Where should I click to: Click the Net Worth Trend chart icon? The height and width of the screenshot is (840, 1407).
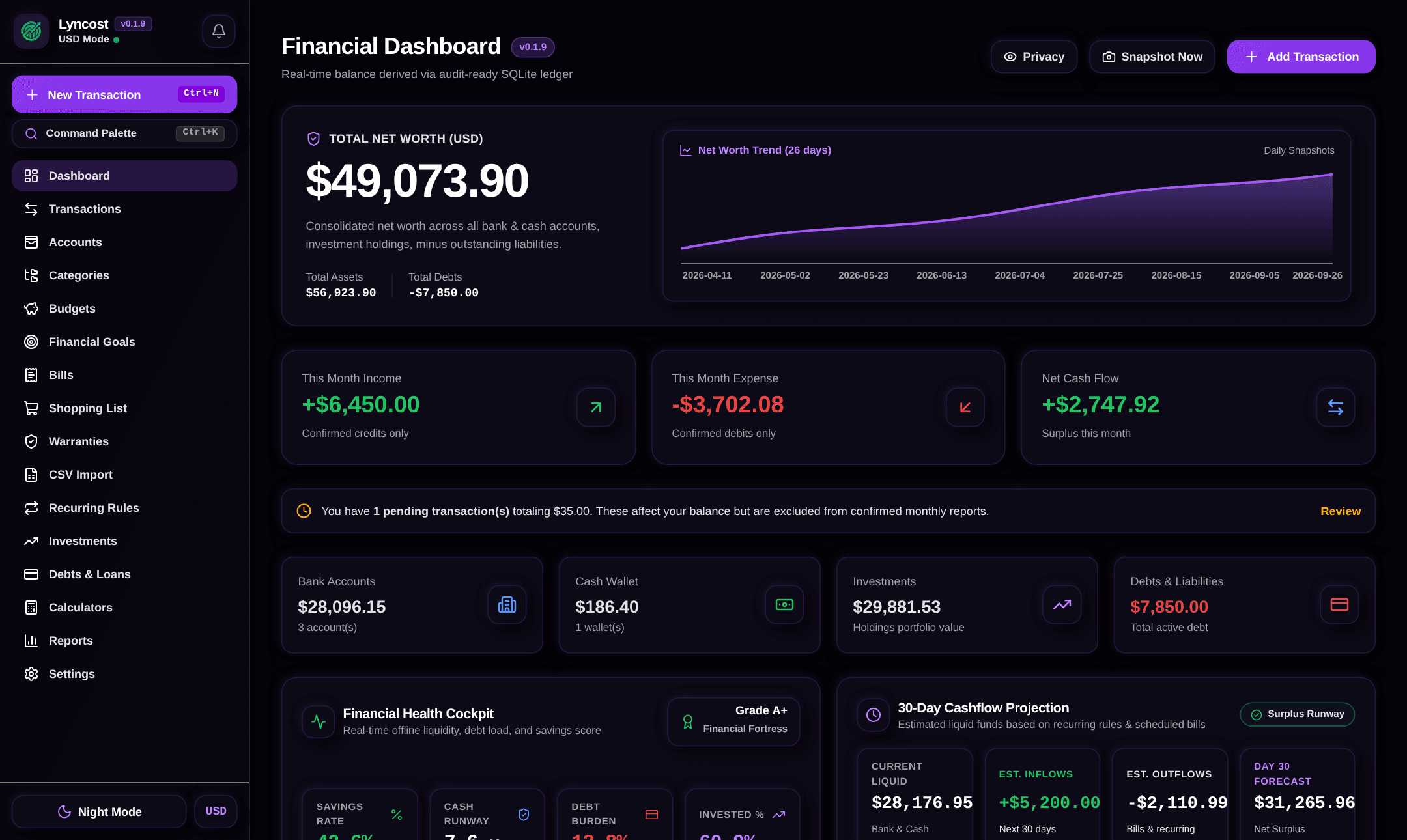click(685, 150)
